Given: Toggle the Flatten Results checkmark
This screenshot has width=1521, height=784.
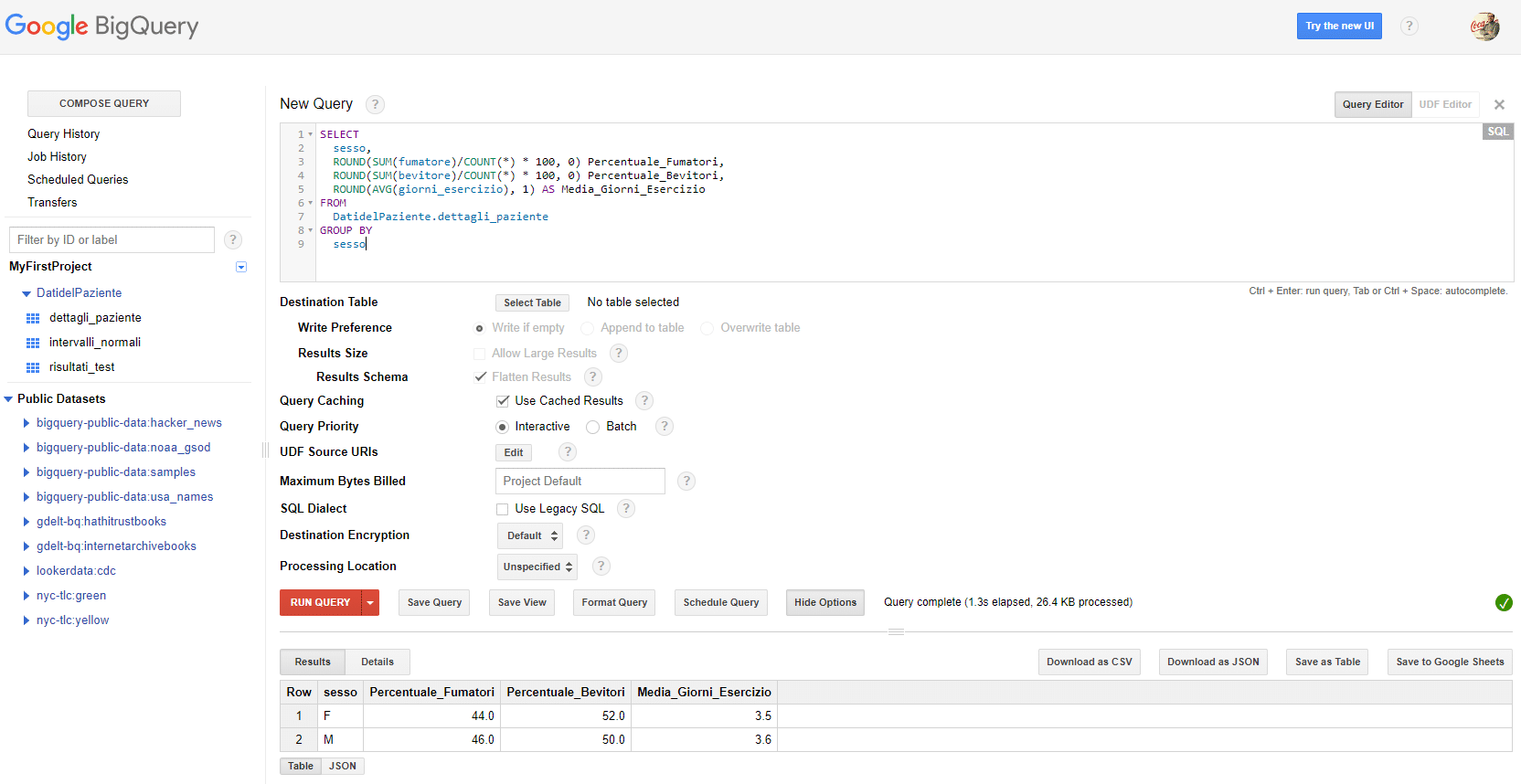Looking at the screenshot, I should click(x=481, y=376).
